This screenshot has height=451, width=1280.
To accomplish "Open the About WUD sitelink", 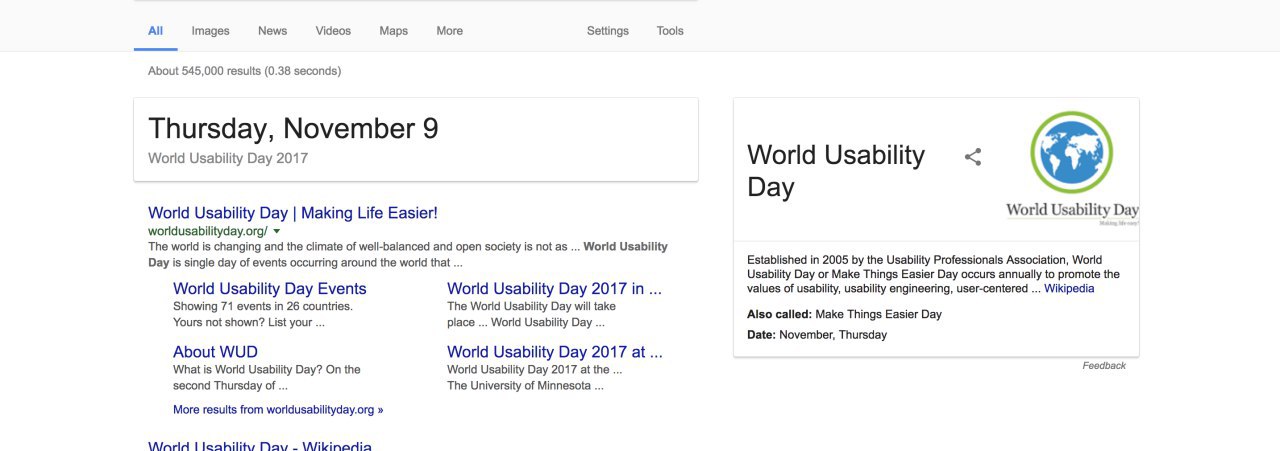I will (215, 352).
